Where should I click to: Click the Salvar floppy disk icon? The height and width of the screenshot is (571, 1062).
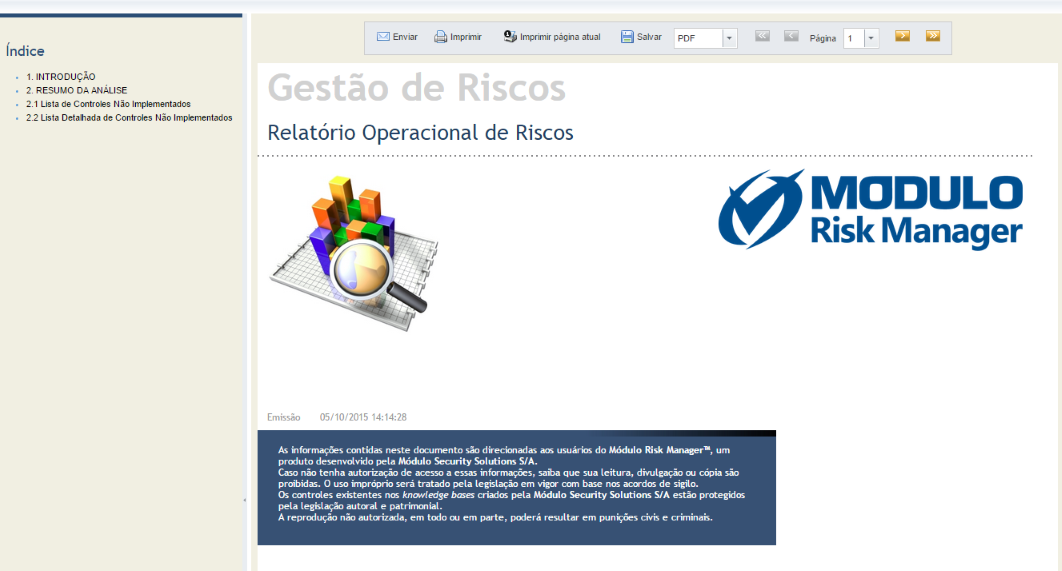click(627, 37)
